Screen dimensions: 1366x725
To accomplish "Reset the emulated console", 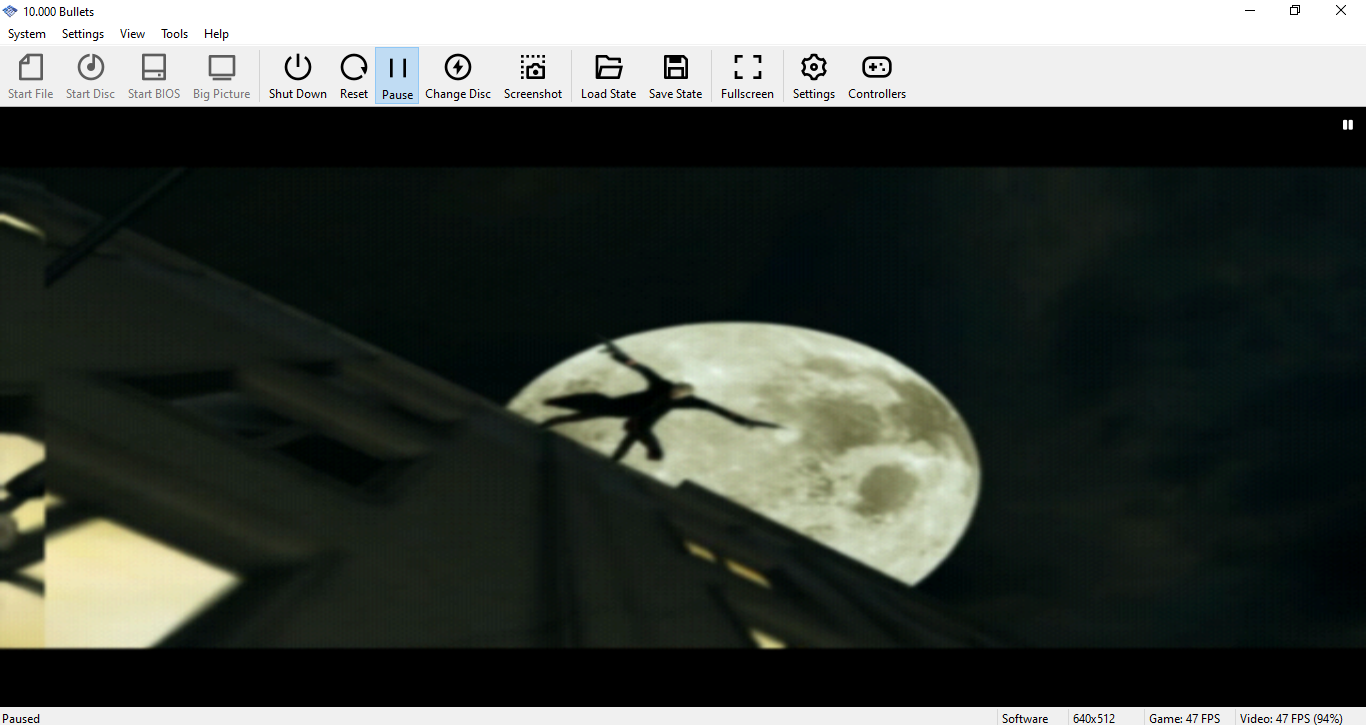I will [x=354, y=76].
